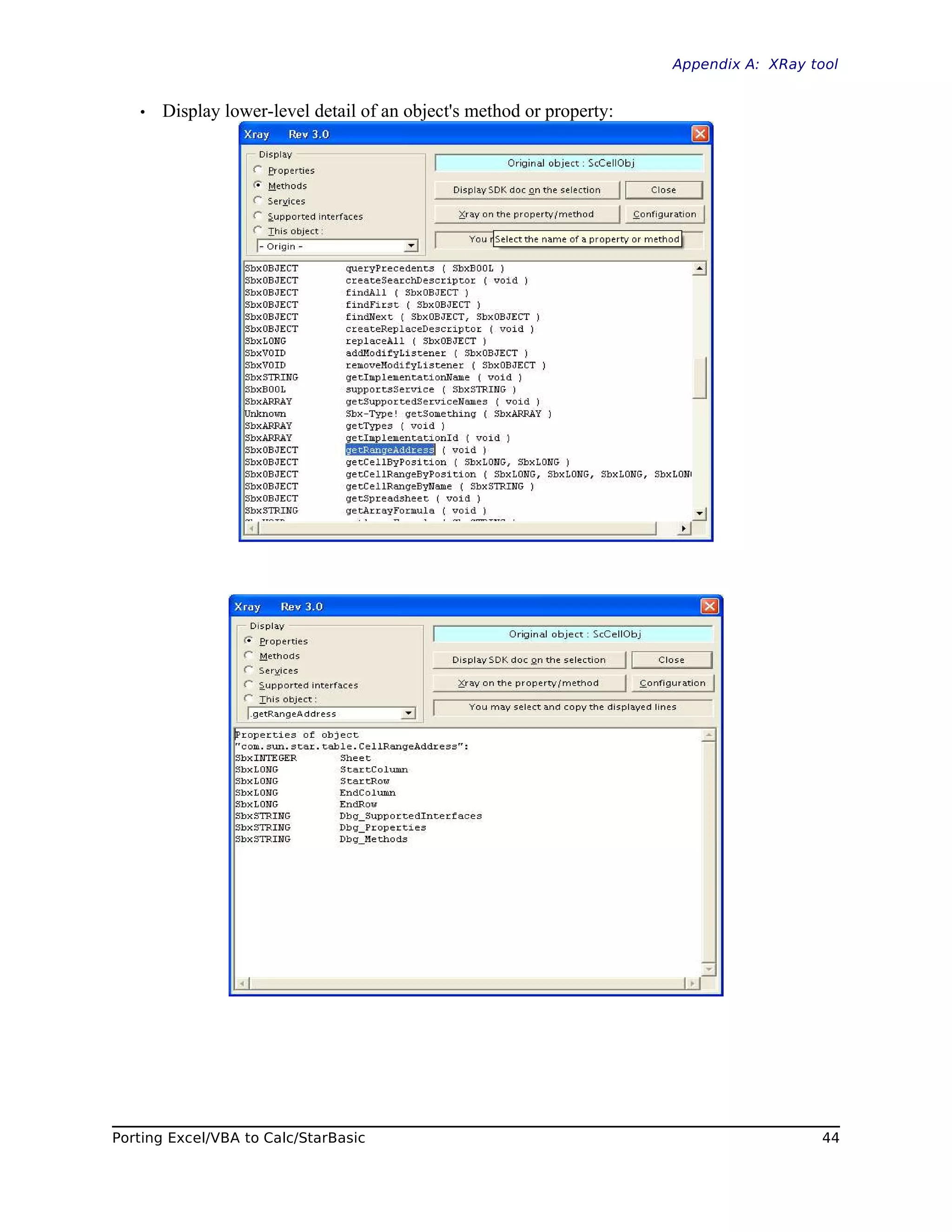Screen dimensions: 952x1232
Task: Select This object radio in upper Xray window
Action: point(258,230)
